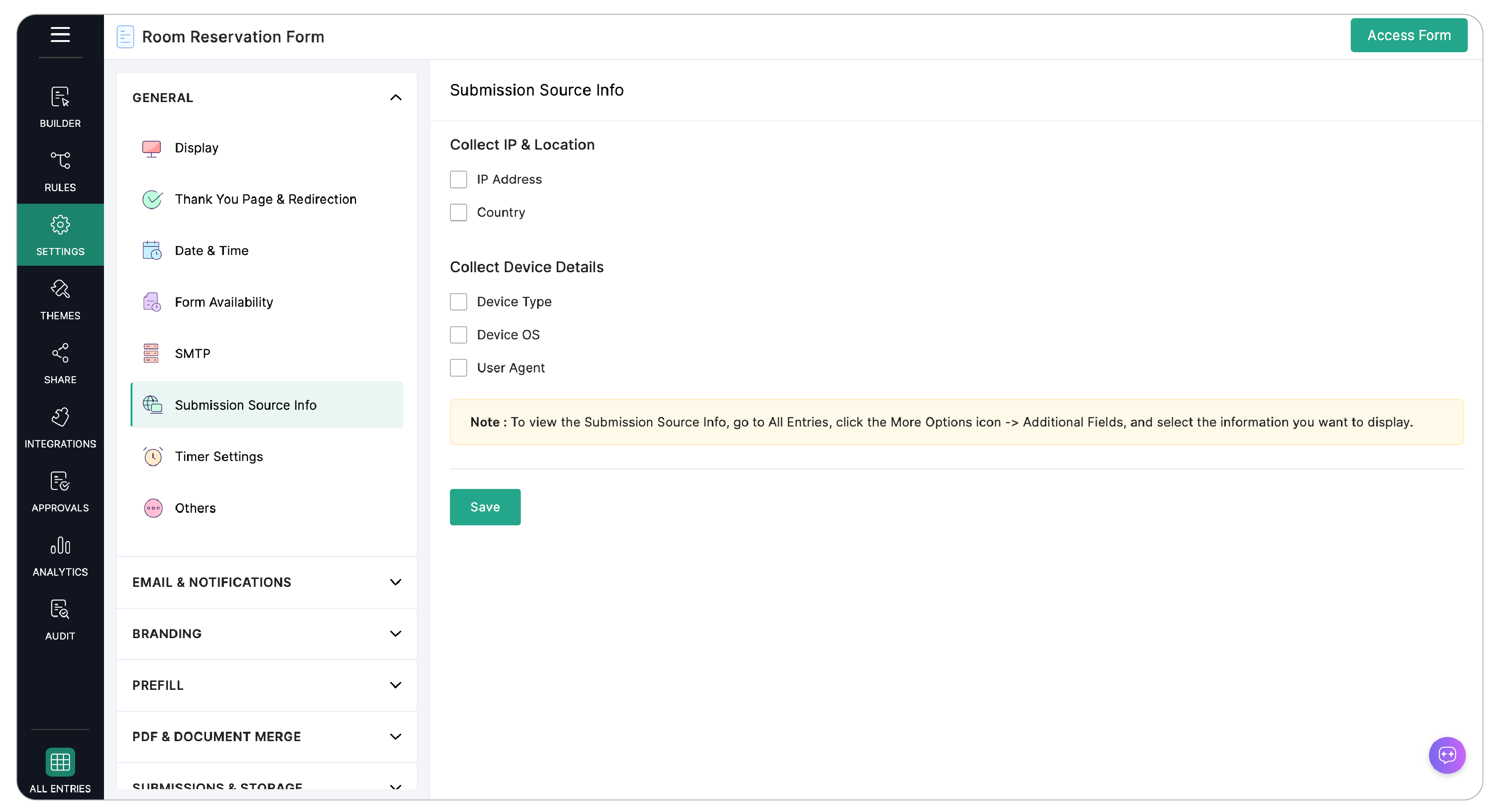Select Submission Source Info menu item
Viewport: 1499px width, 812px height.
267,405
